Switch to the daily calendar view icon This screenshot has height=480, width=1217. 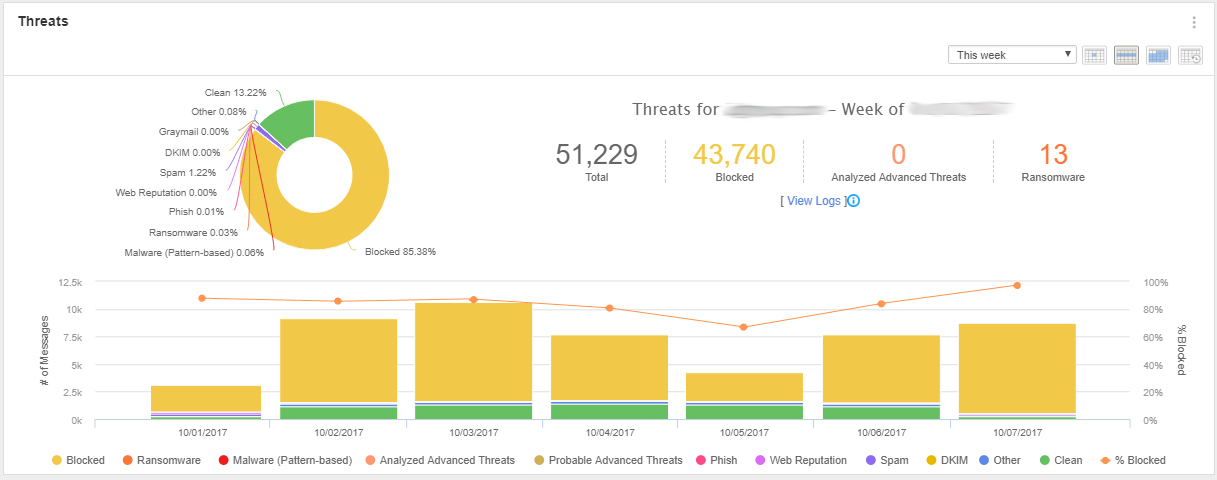point(1094,55)
